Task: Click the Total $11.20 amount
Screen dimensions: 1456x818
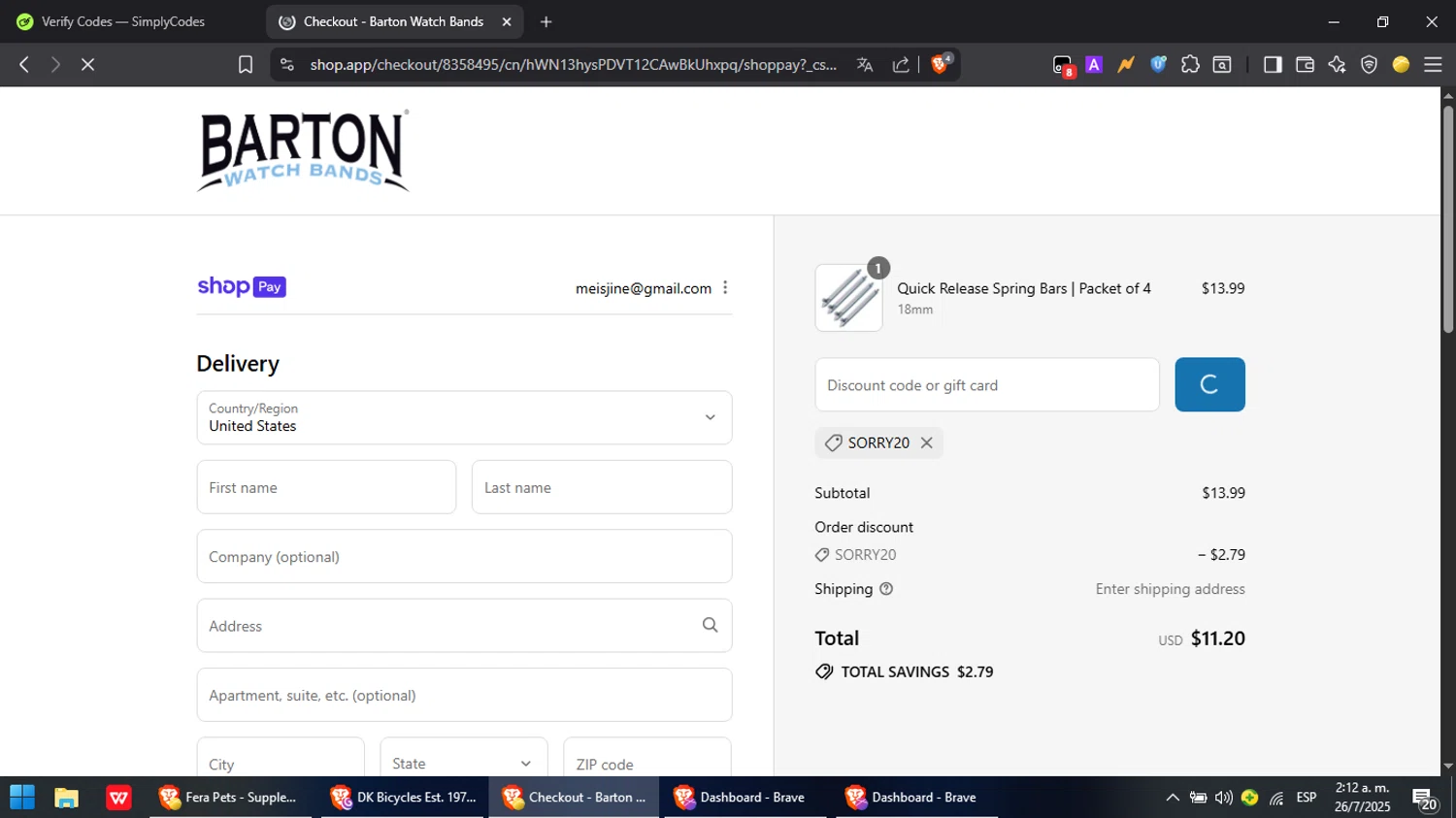Action: 1217,638
